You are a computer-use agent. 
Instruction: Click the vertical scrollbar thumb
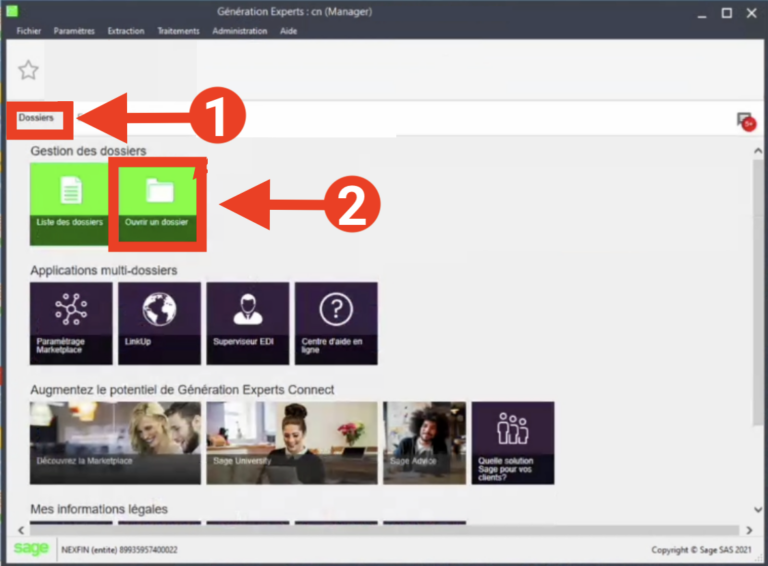[758, 292]
